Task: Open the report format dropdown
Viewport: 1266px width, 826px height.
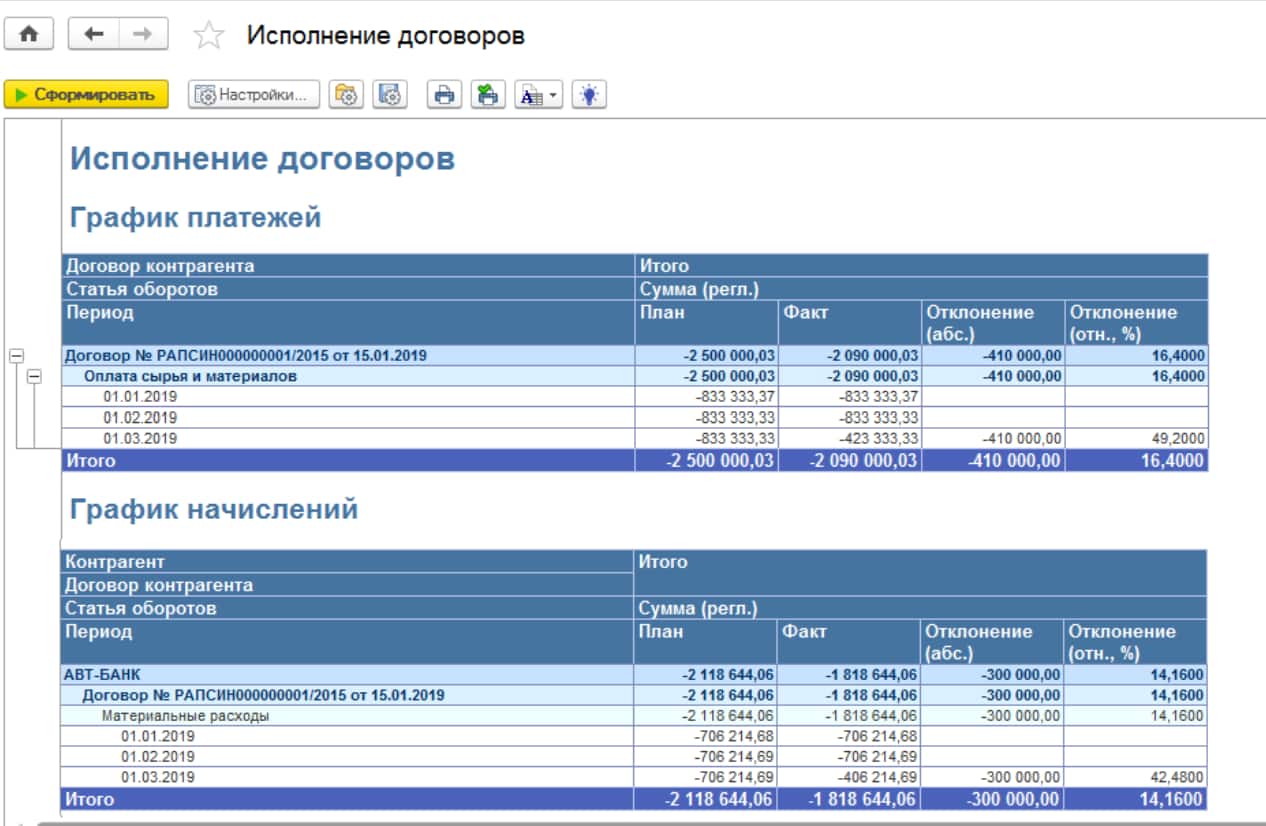Action: 539,95
